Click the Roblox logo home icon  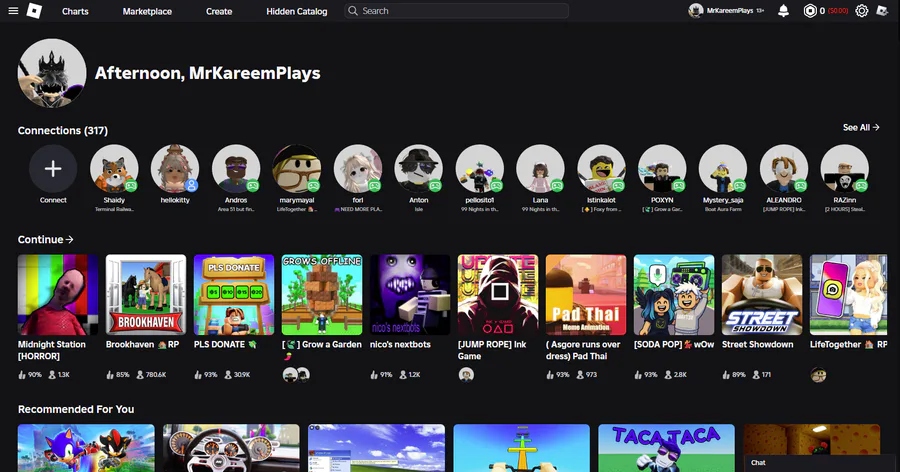pos(34,10)
